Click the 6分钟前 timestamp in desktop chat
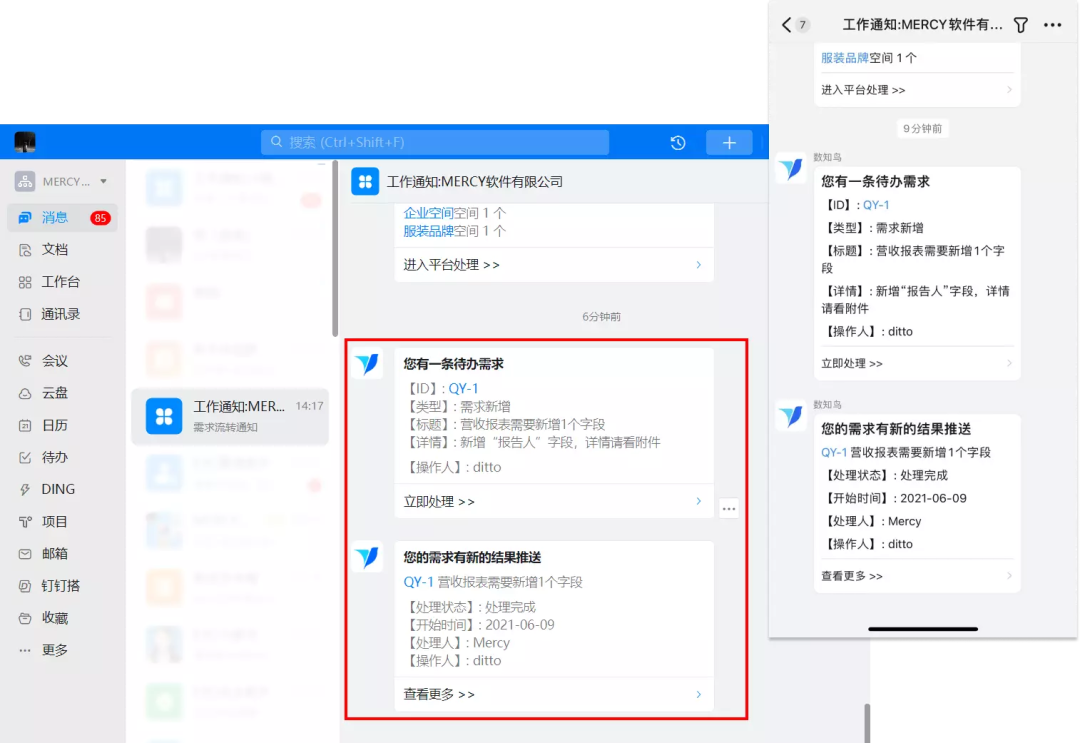 [x=601, y=317]
